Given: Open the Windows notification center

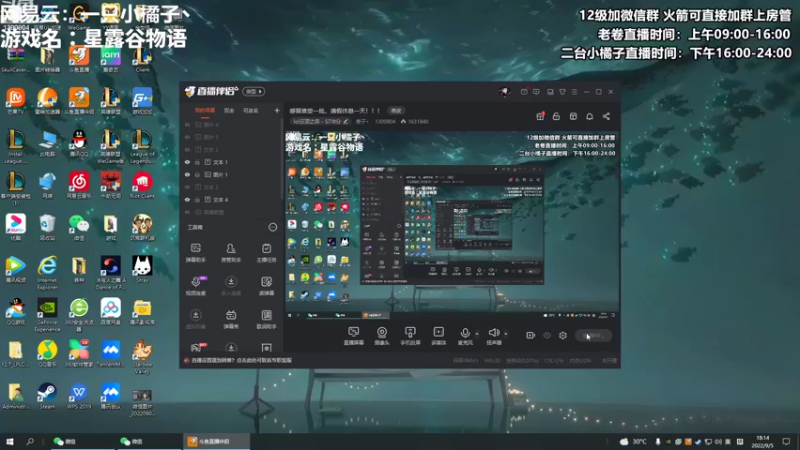Looking at the screenshot, I should tap(786, 441).
